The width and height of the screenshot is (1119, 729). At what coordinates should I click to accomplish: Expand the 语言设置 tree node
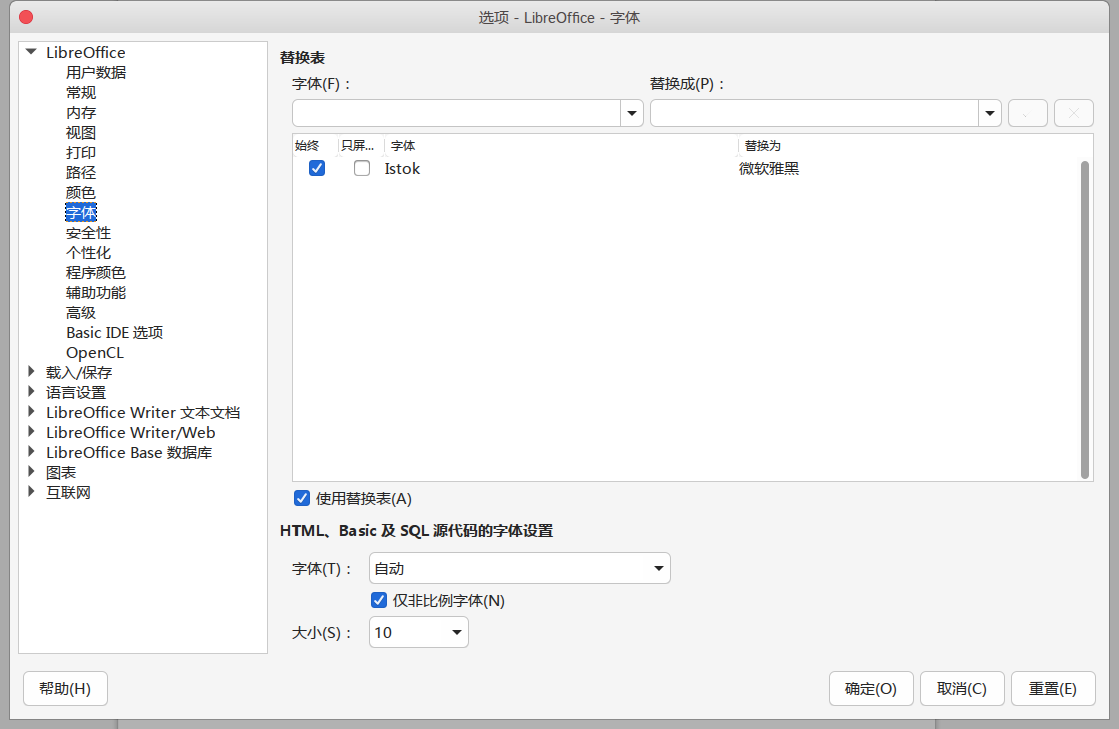(31, 392)
